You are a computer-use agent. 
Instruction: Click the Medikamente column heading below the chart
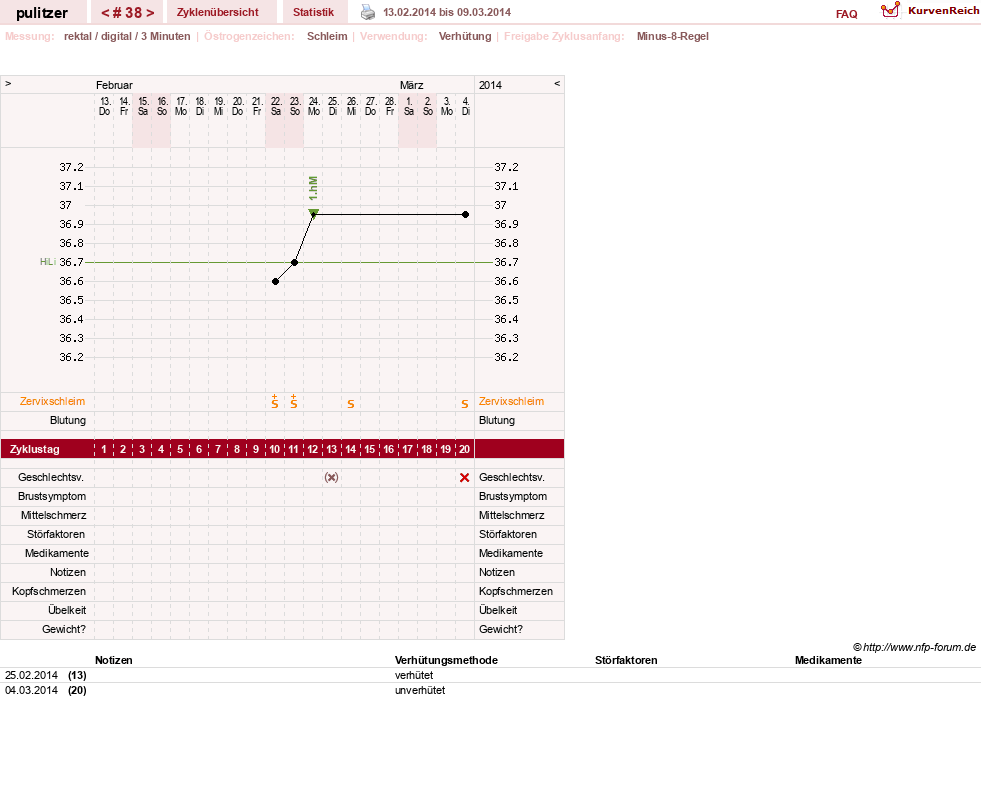(828, 660)
